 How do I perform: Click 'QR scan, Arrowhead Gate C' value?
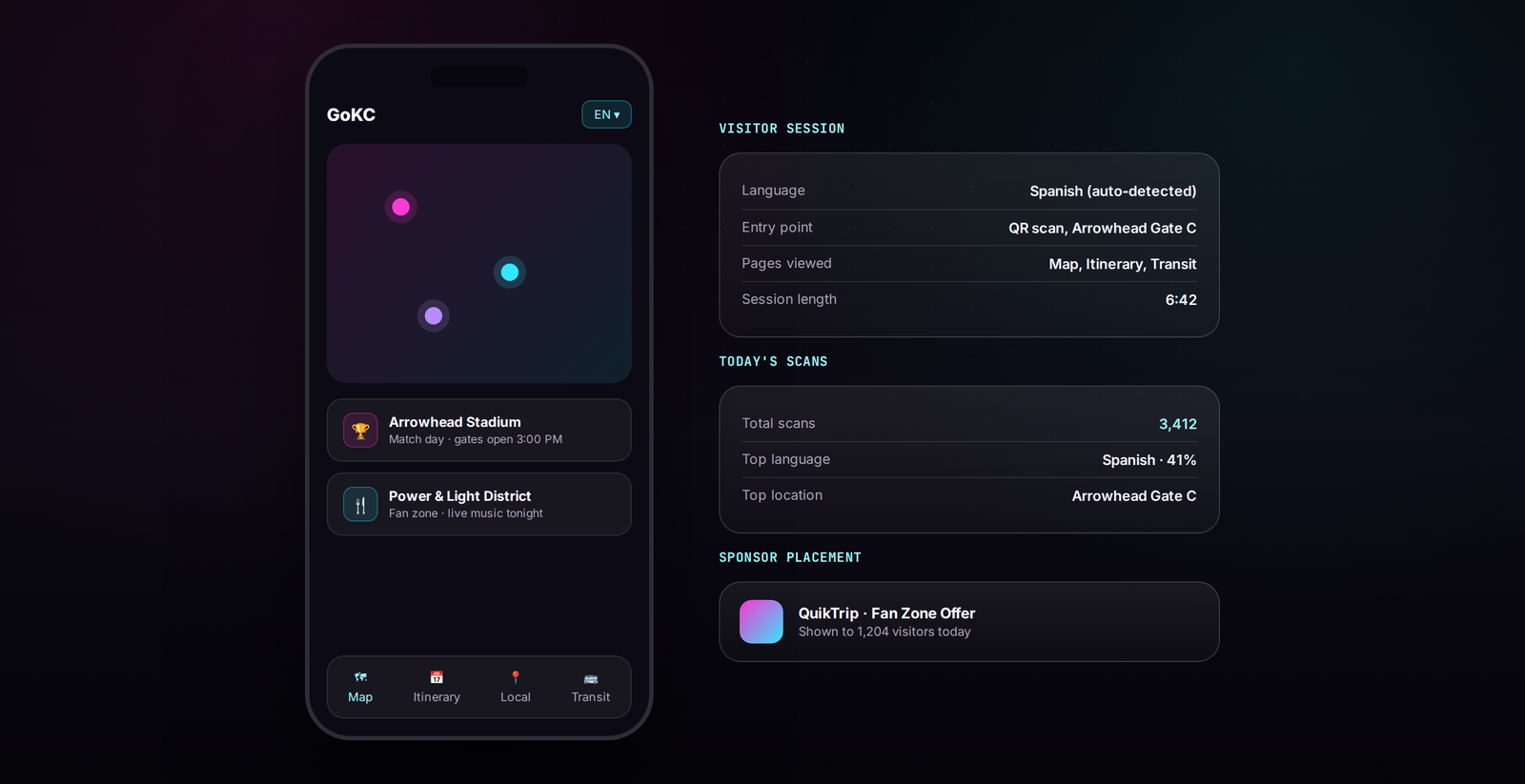(1103, 228)
